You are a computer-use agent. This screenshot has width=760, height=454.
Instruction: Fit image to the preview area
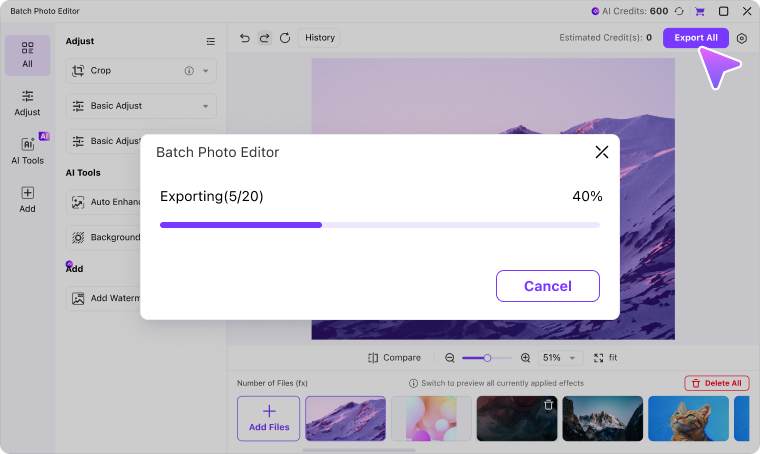click(x=605, y=358)
